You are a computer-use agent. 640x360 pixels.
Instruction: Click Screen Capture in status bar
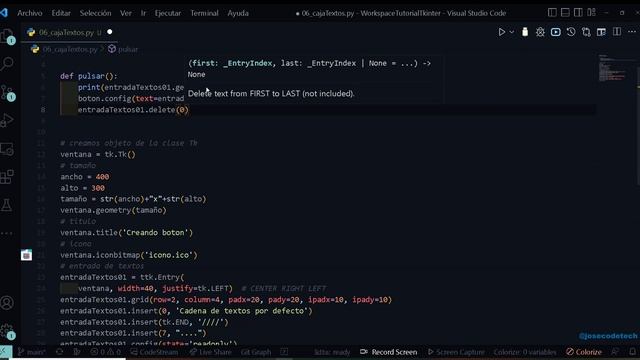456,352
